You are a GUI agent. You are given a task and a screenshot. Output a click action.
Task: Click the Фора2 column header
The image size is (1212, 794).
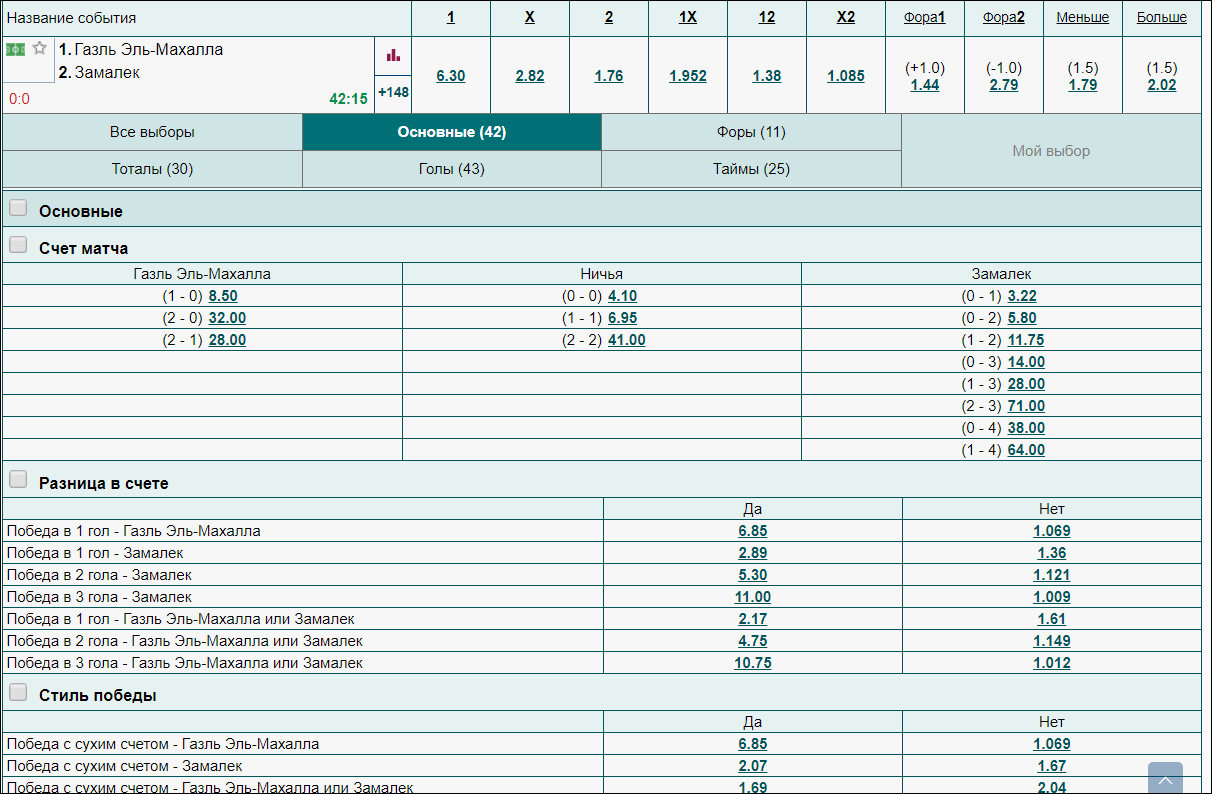tap(1004, 17)
